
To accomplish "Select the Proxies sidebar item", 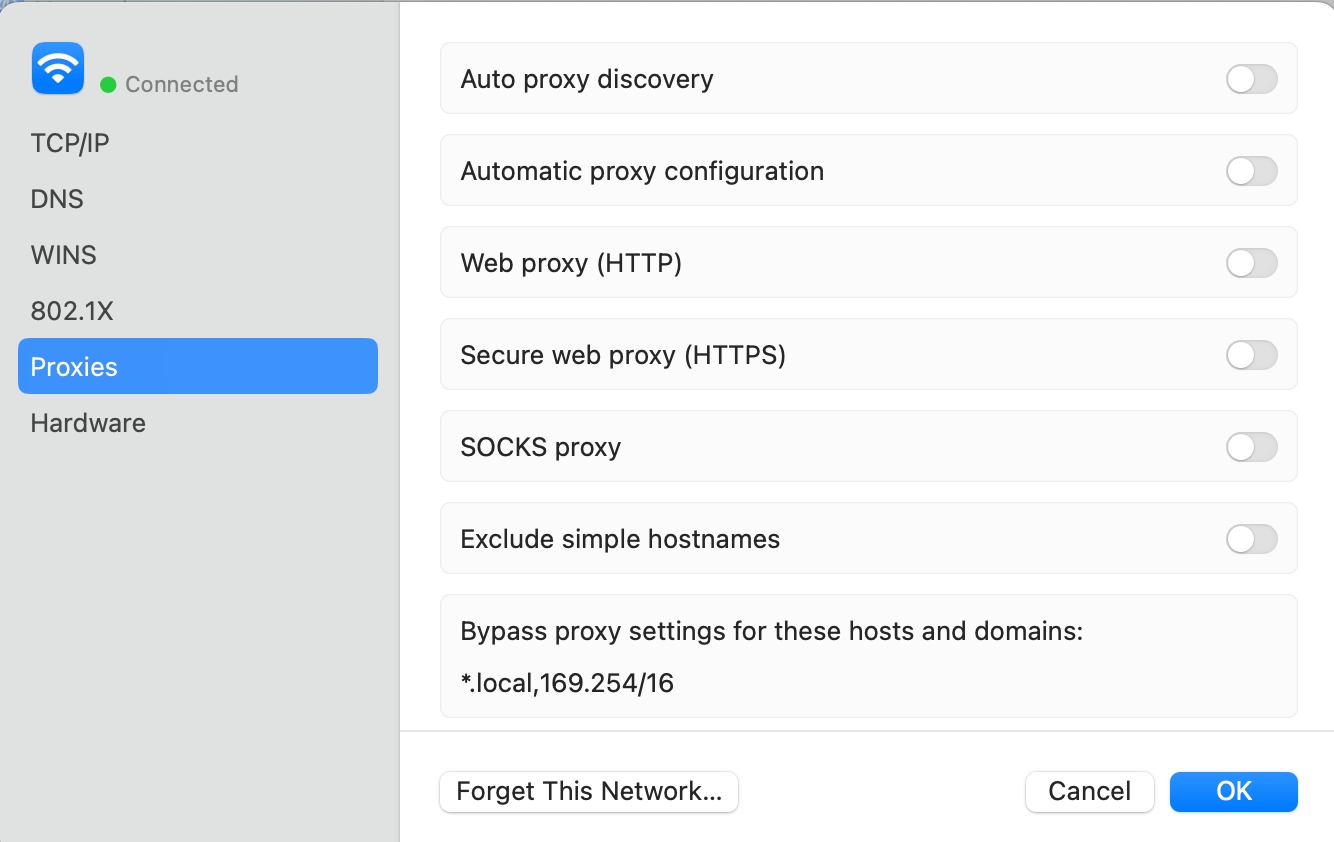I will [x=197, y=367].
